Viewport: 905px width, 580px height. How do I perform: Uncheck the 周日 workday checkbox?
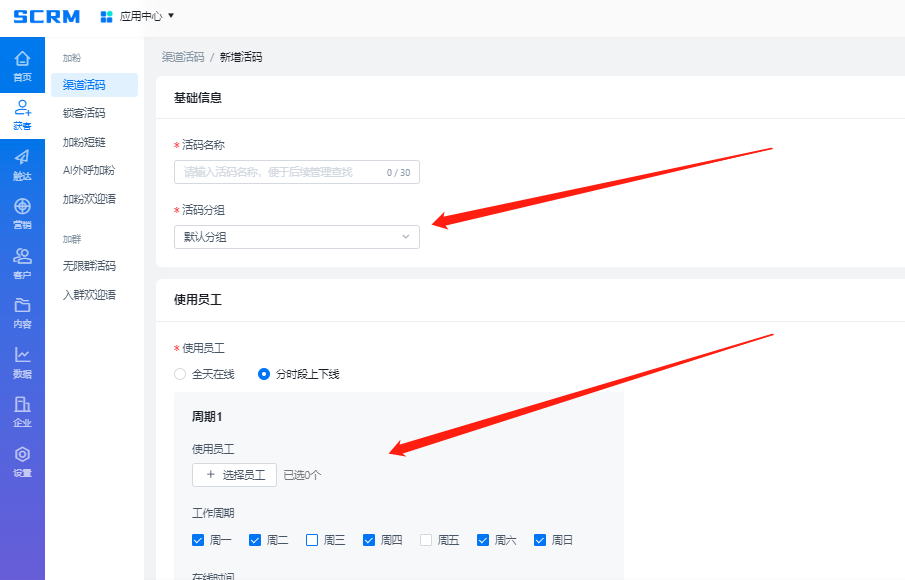point(541,540)
